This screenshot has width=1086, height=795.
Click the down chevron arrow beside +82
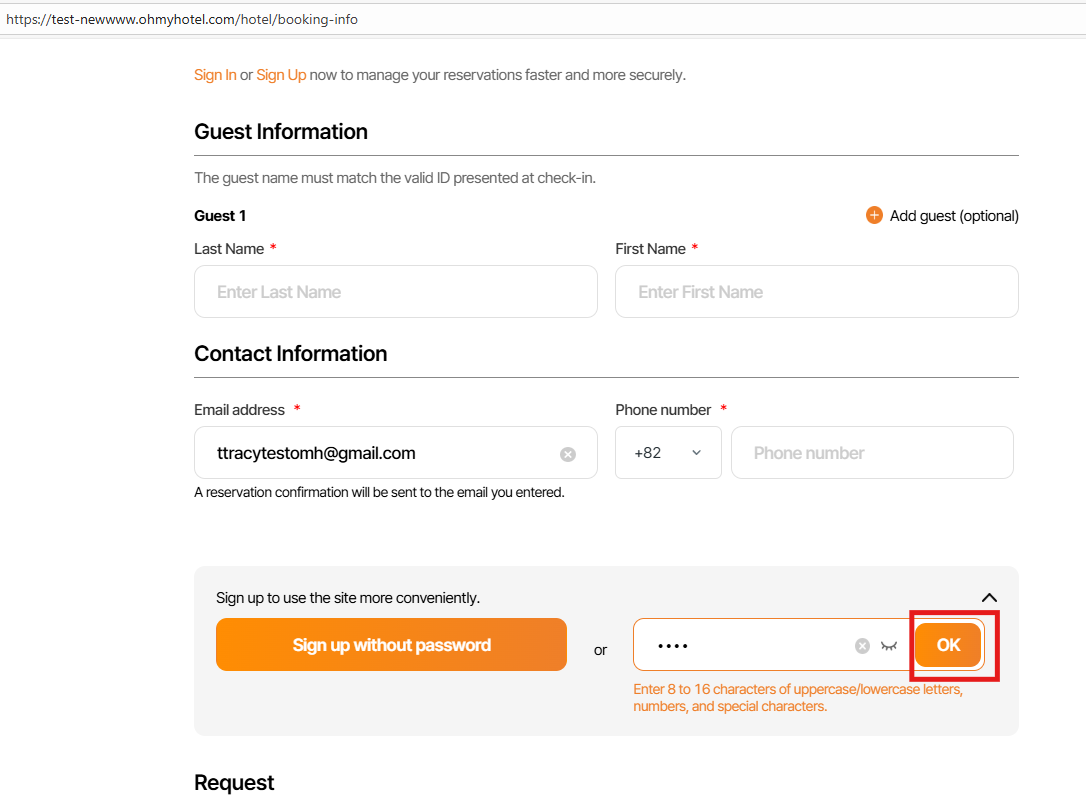[697, 453]
